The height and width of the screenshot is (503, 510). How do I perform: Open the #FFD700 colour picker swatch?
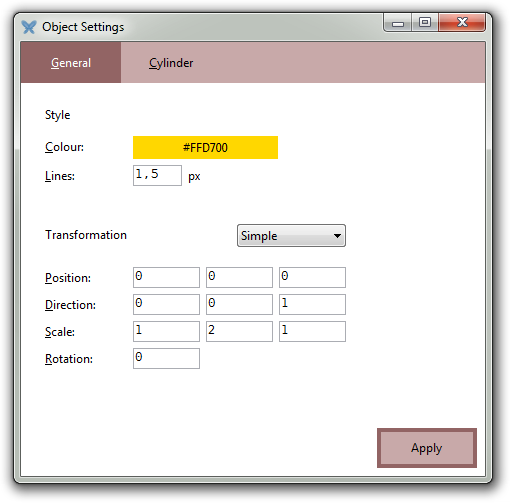(x=205, y=147)
